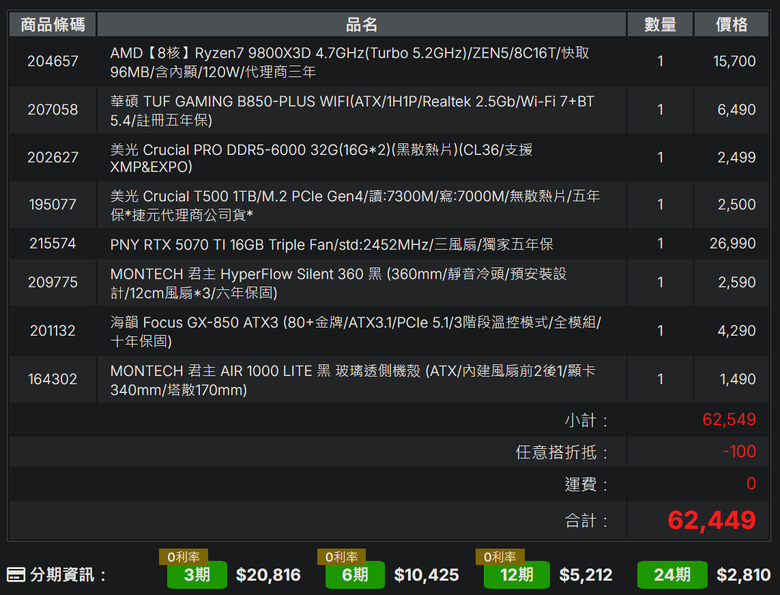This screenshot has height=595, width=780.
Task: Click product code 204657
Action: coord(53,61)
